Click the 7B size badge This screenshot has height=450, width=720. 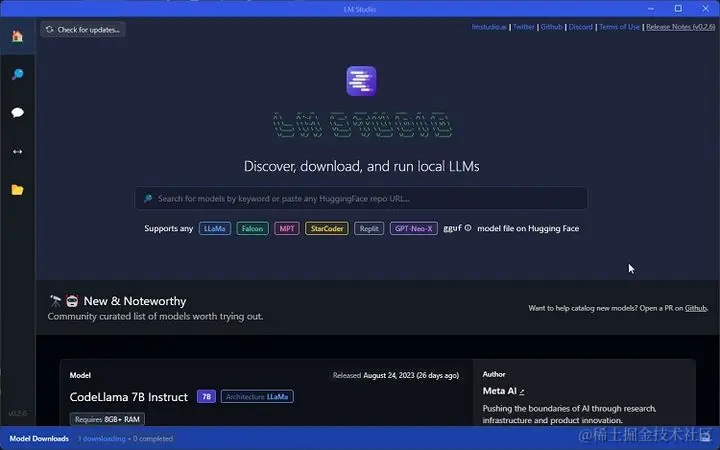pyautogui.click(x=206, y=397)
